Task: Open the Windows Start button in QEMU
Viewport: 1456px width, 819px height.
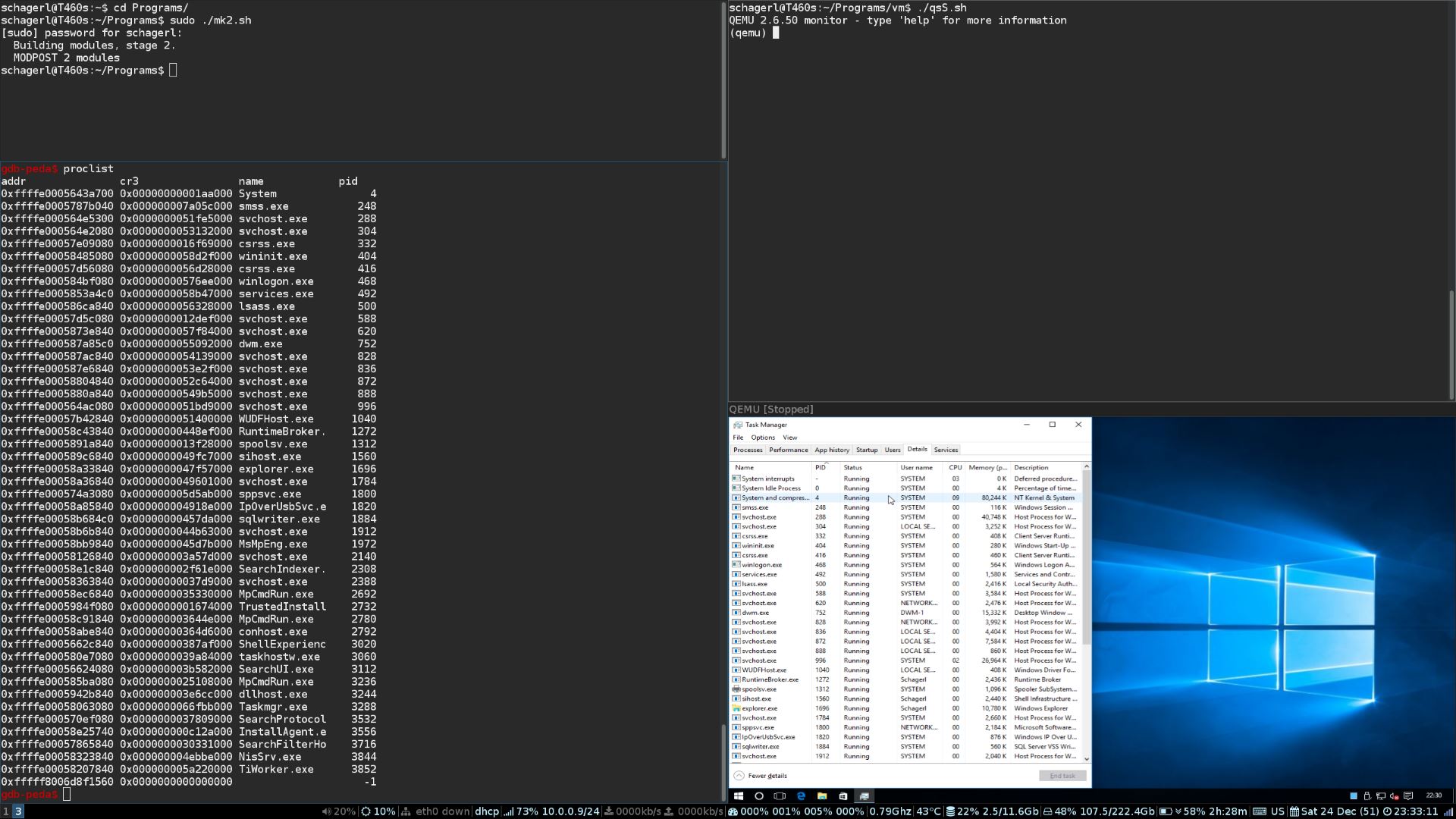Action: [x=738, y=796]
